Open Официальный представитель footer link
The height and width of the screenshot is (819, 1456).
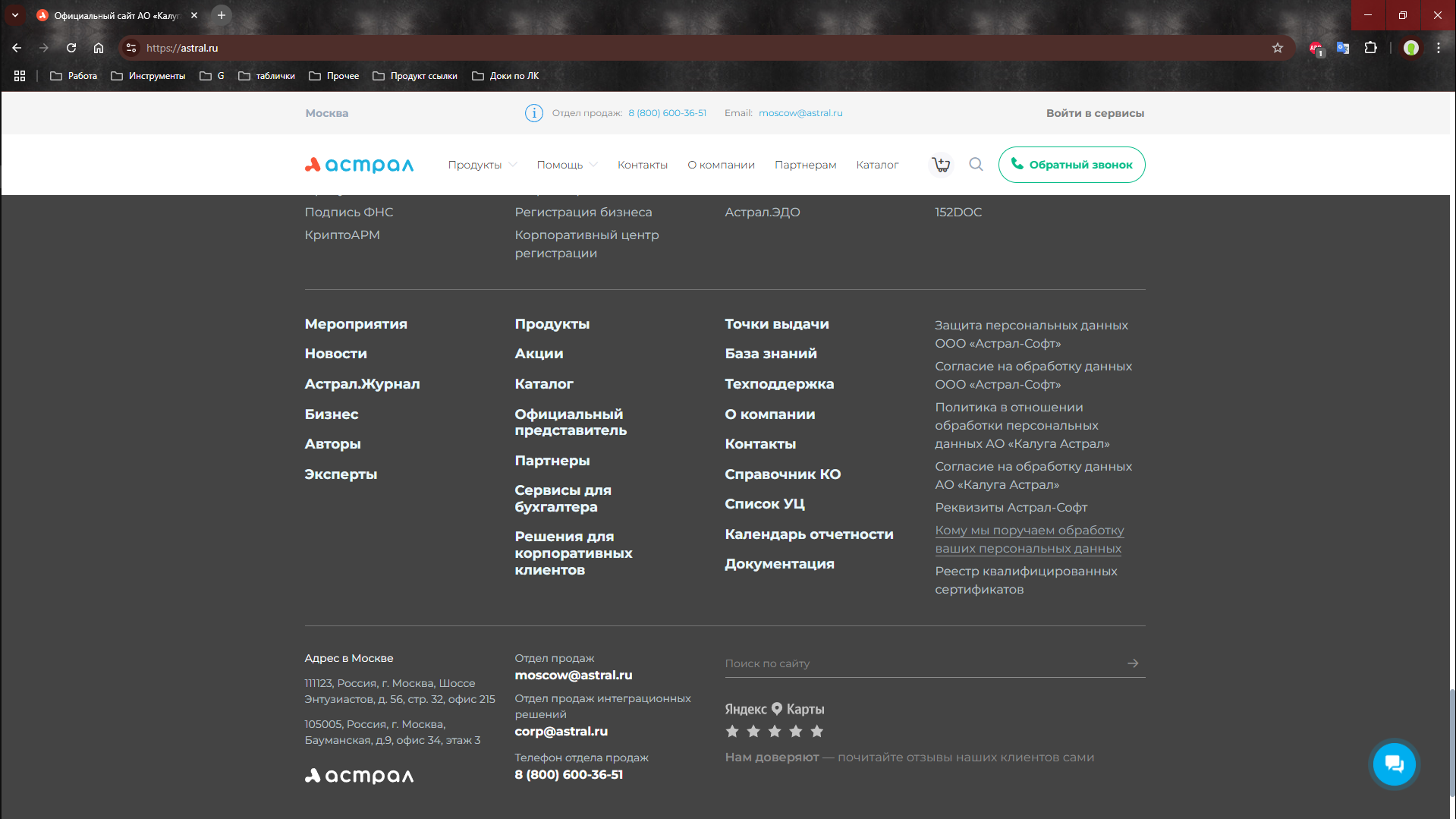pos(571,422)
